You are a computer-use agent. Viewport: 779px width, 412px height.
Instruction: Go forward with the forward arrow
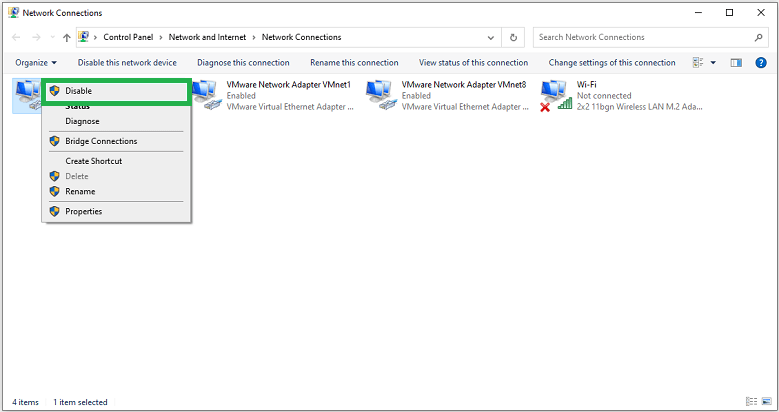[36, 37]
